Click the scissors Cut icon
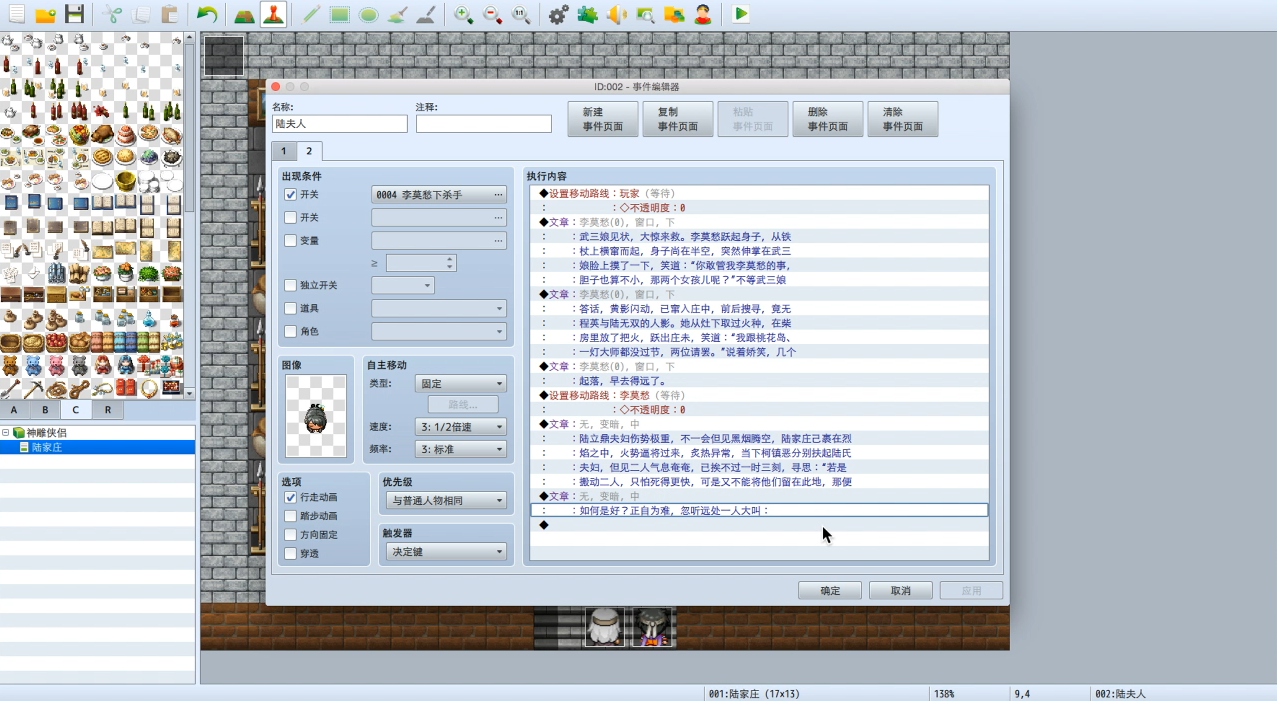This screenshot has height=701, width=1277. click(112, 14)
